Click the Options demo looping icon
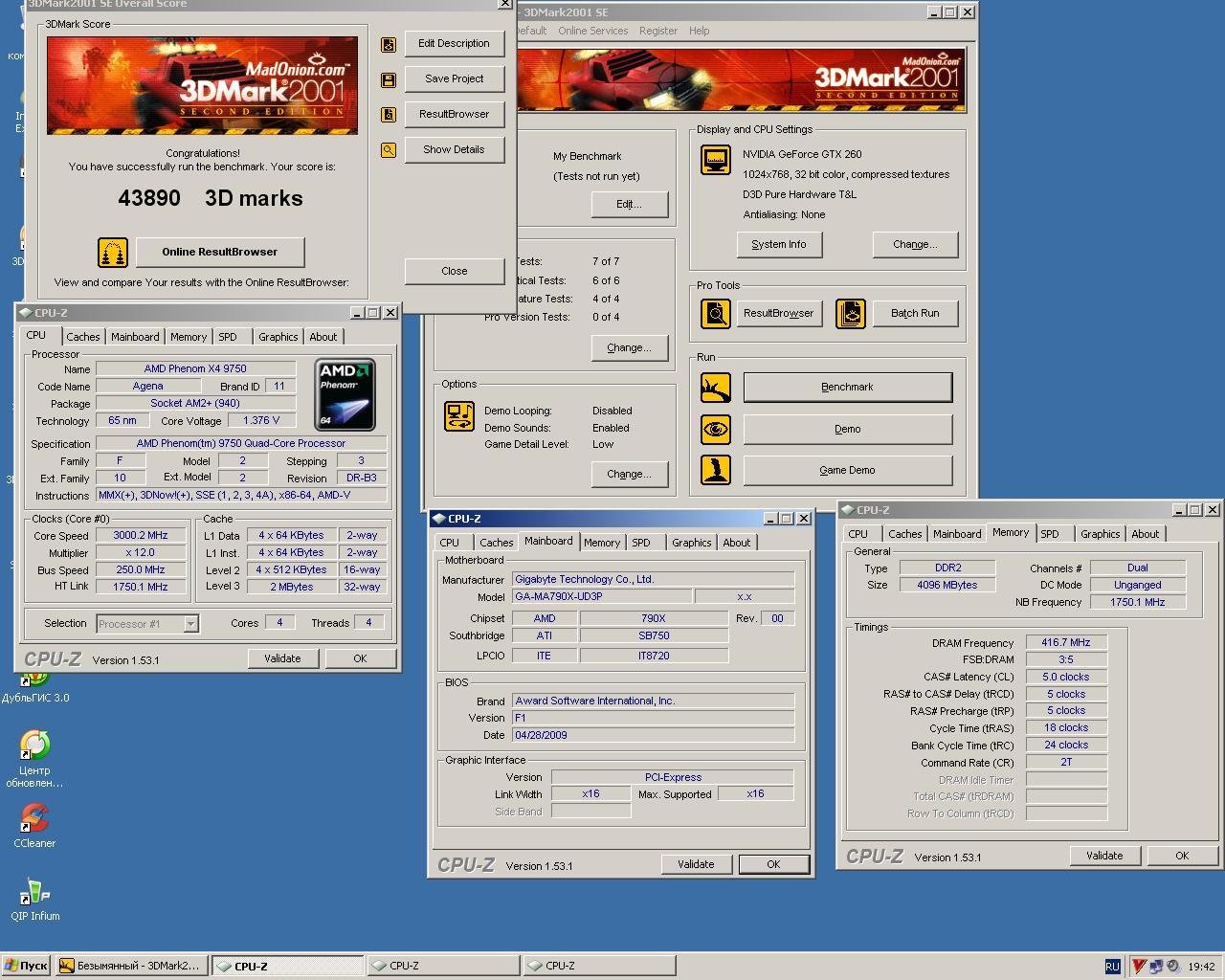This screenshot has height=980, width=1225. [x=459, y=416]
